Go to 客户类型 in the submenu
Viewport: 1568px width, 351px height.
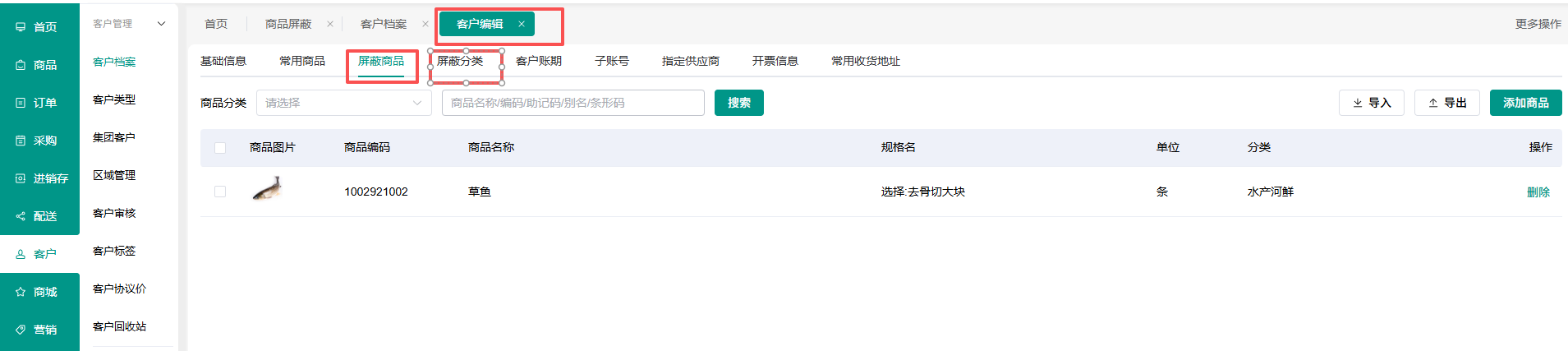114,99
